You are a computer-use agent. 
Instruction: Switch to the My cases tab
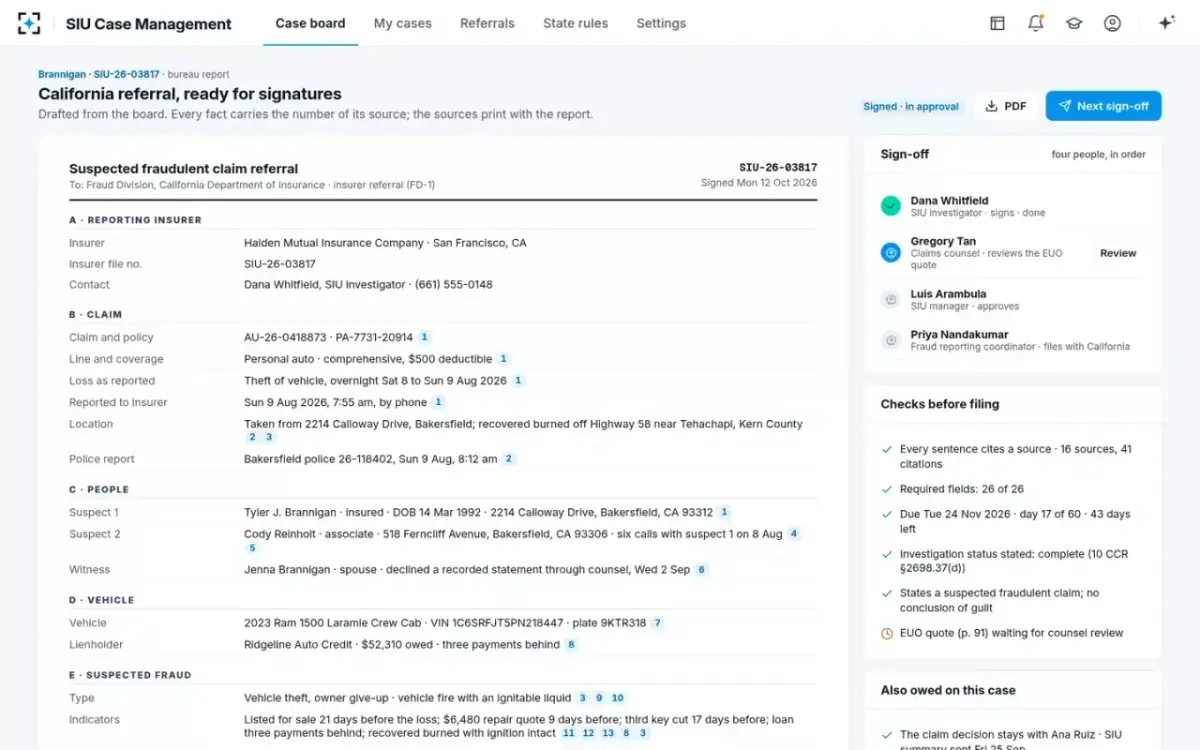[403, 23]
